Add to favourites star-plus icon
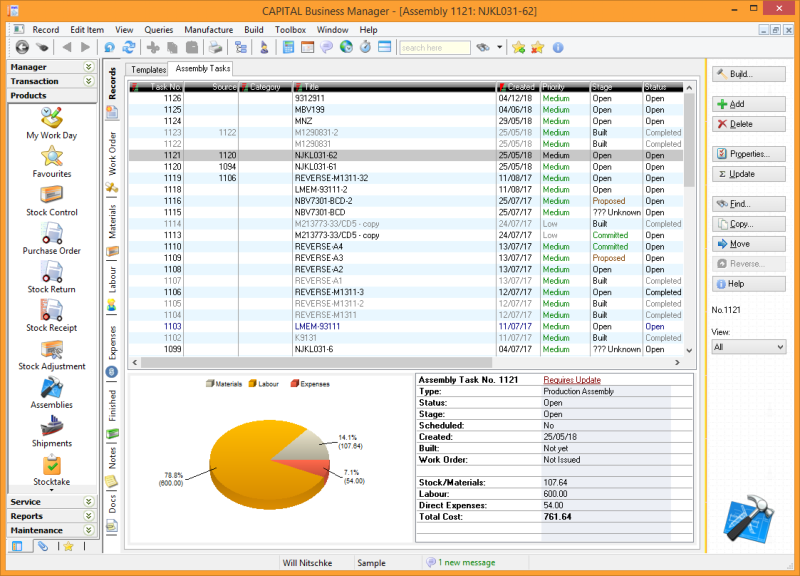This screenshot has height=576, width=800. tap(519, 47)
